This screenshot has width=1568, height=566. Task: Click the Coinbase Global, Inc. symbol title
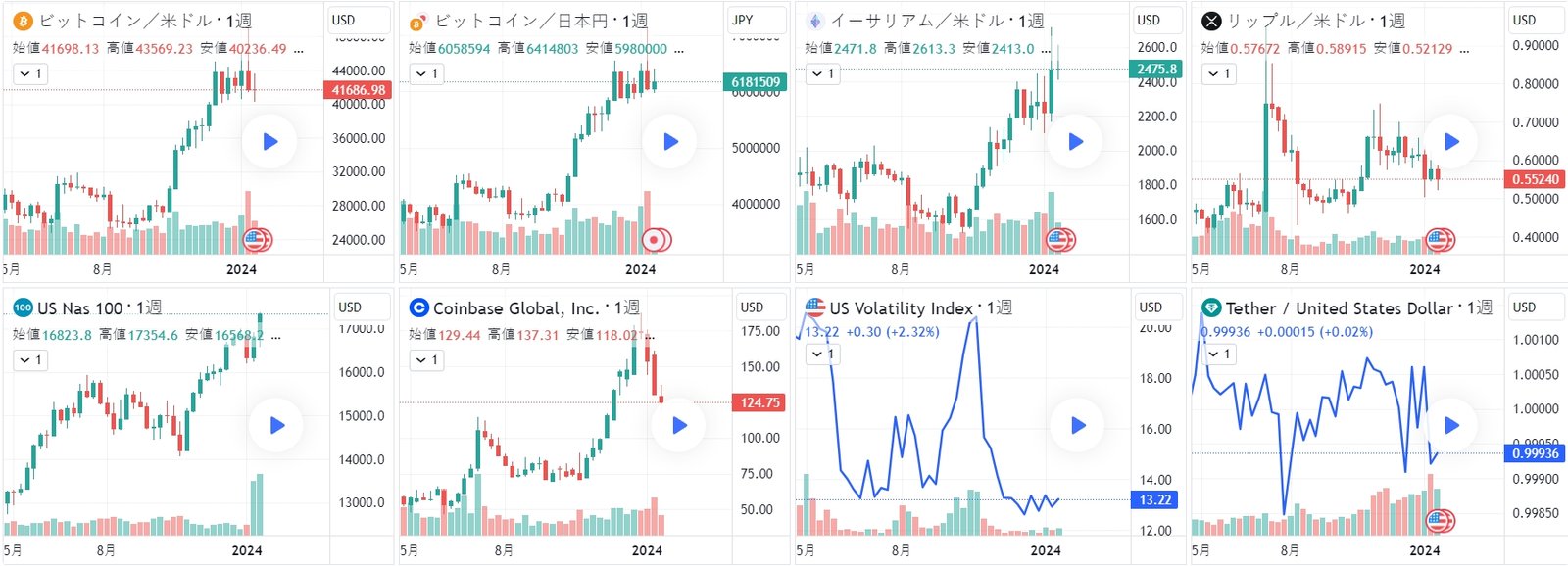[x=515, y=308]
